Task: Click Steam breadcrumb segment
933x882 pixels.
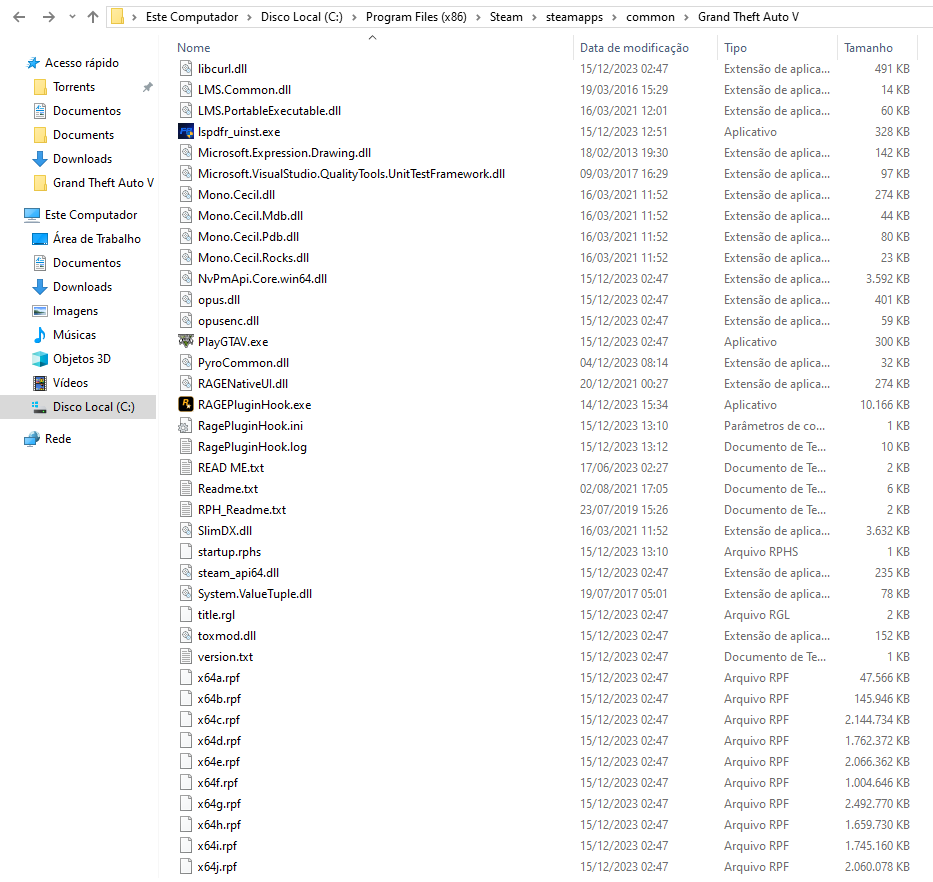Action: coord(506,17)
